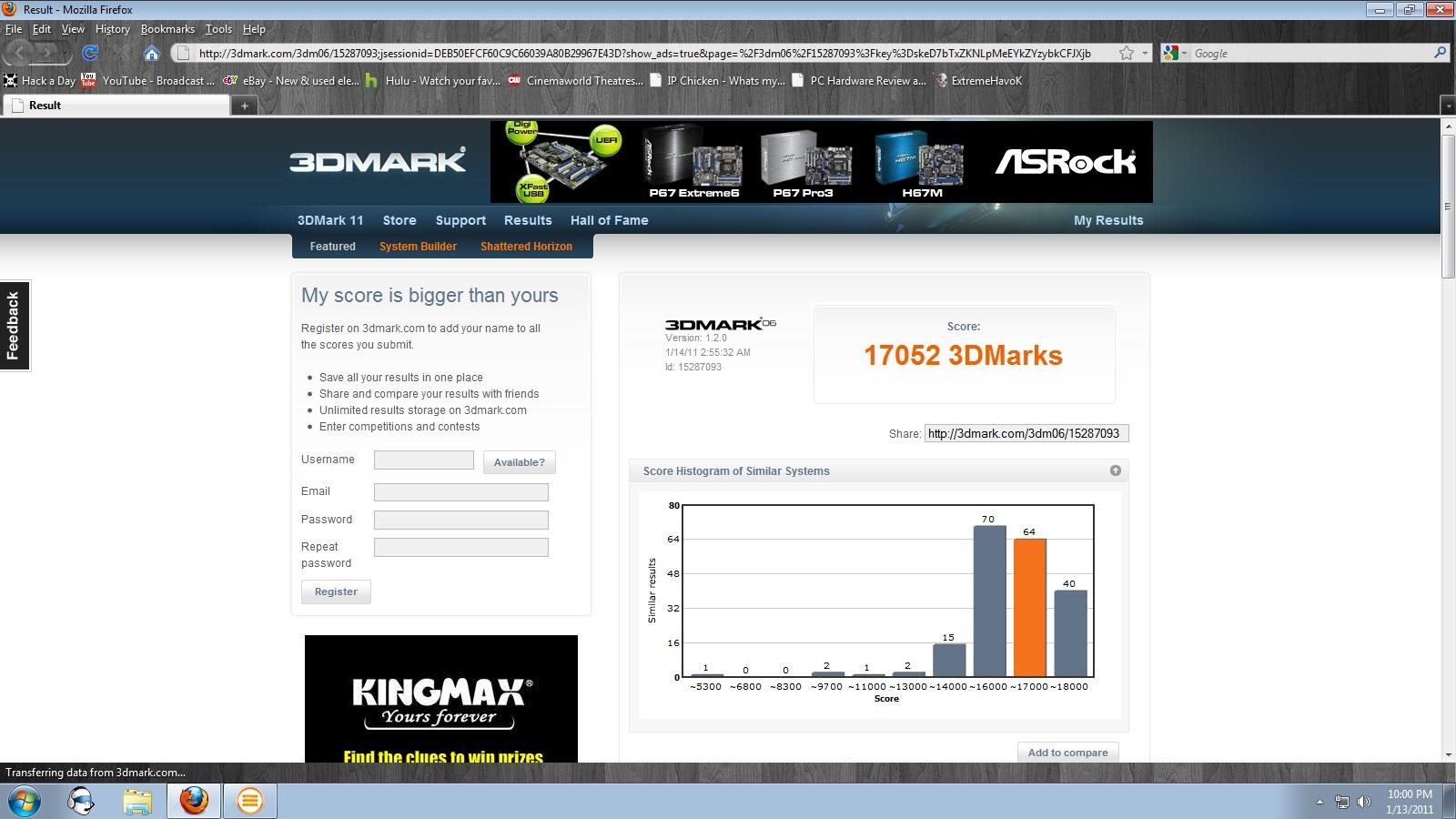Open Windows Explorer from taskbar
This screenshot has height=819, width=1456.
point(137,801)
